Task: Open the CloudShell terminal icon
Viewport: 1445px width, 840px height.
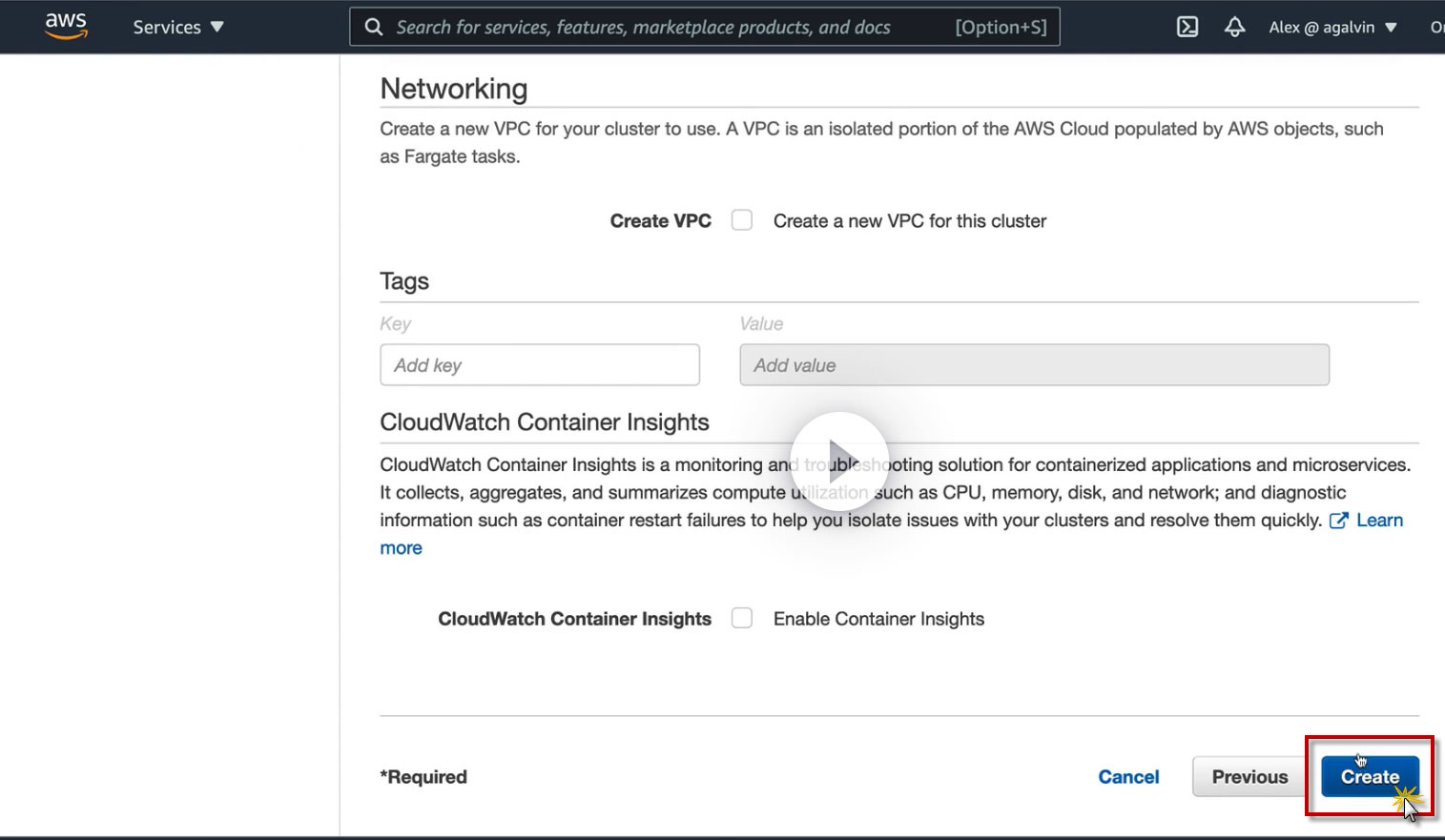Action: 1187,27
